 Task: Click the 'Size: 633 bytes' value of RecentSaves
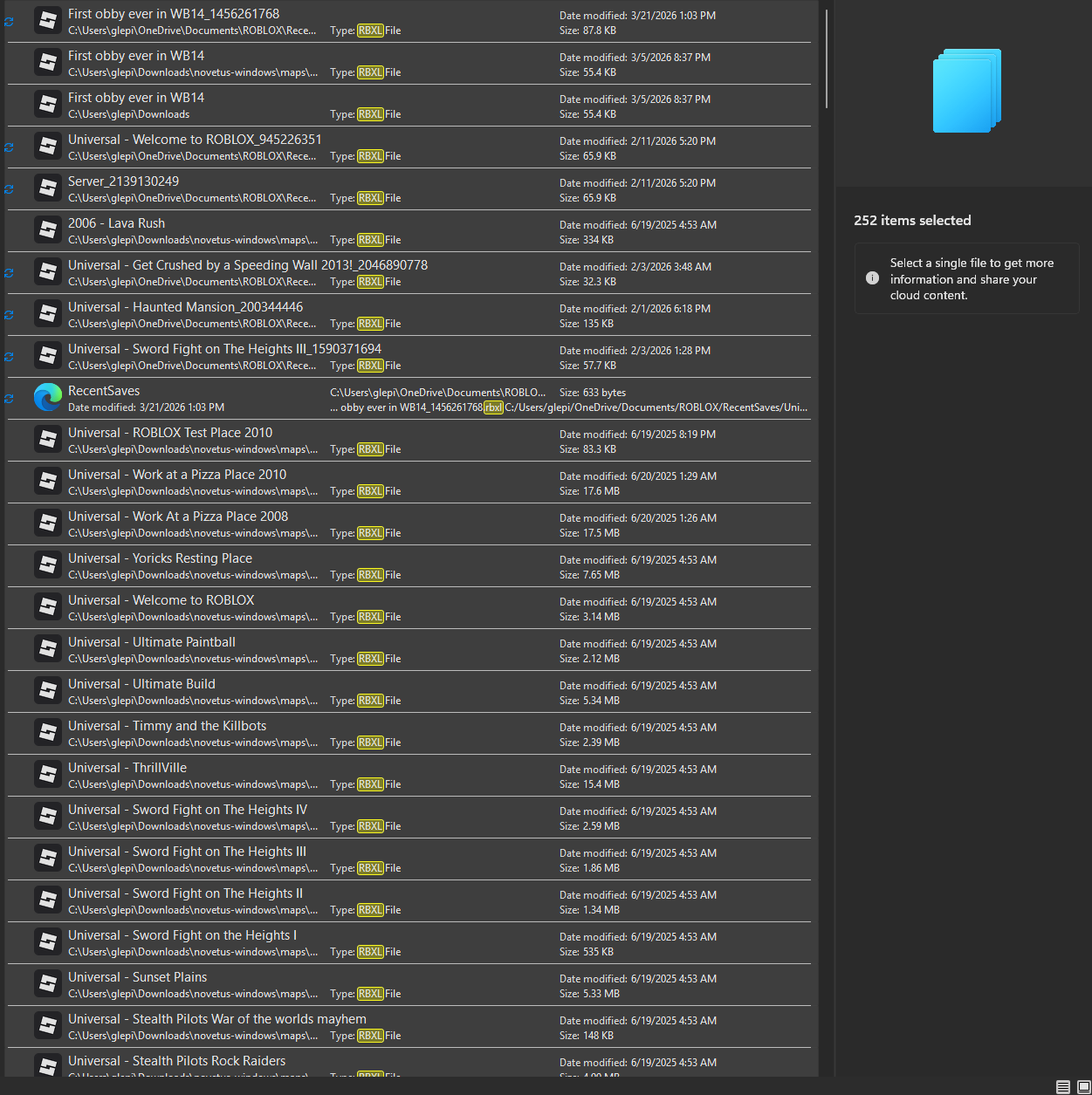click(593, 393)
